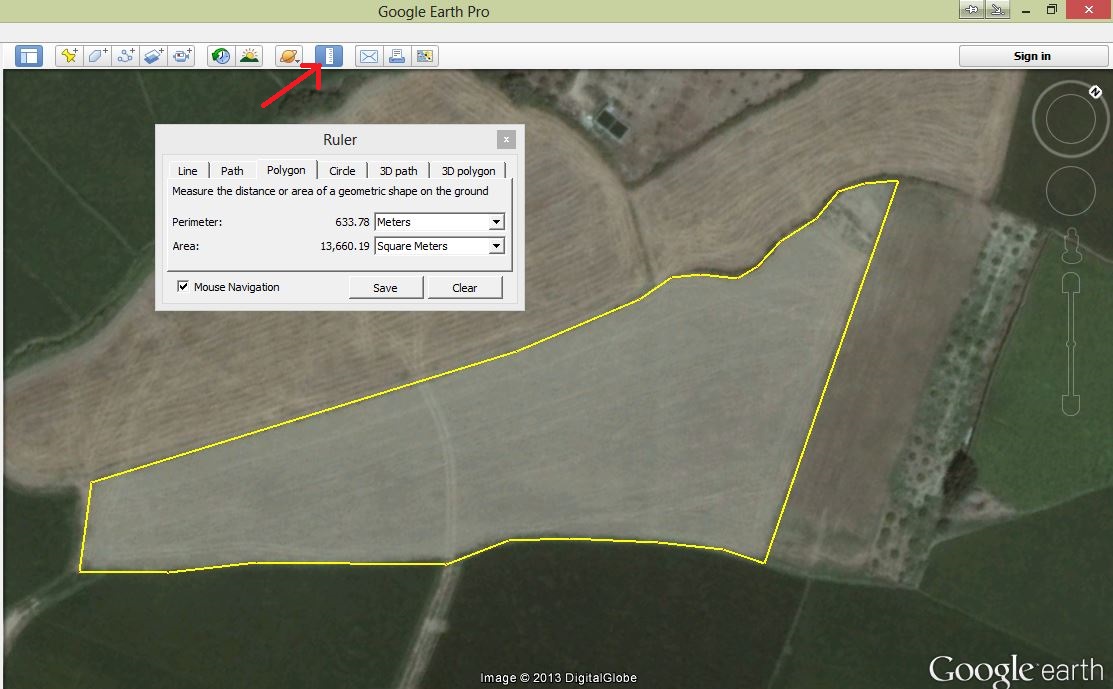Click the Sign in button
The image size is (1113, 689).
1032,56
